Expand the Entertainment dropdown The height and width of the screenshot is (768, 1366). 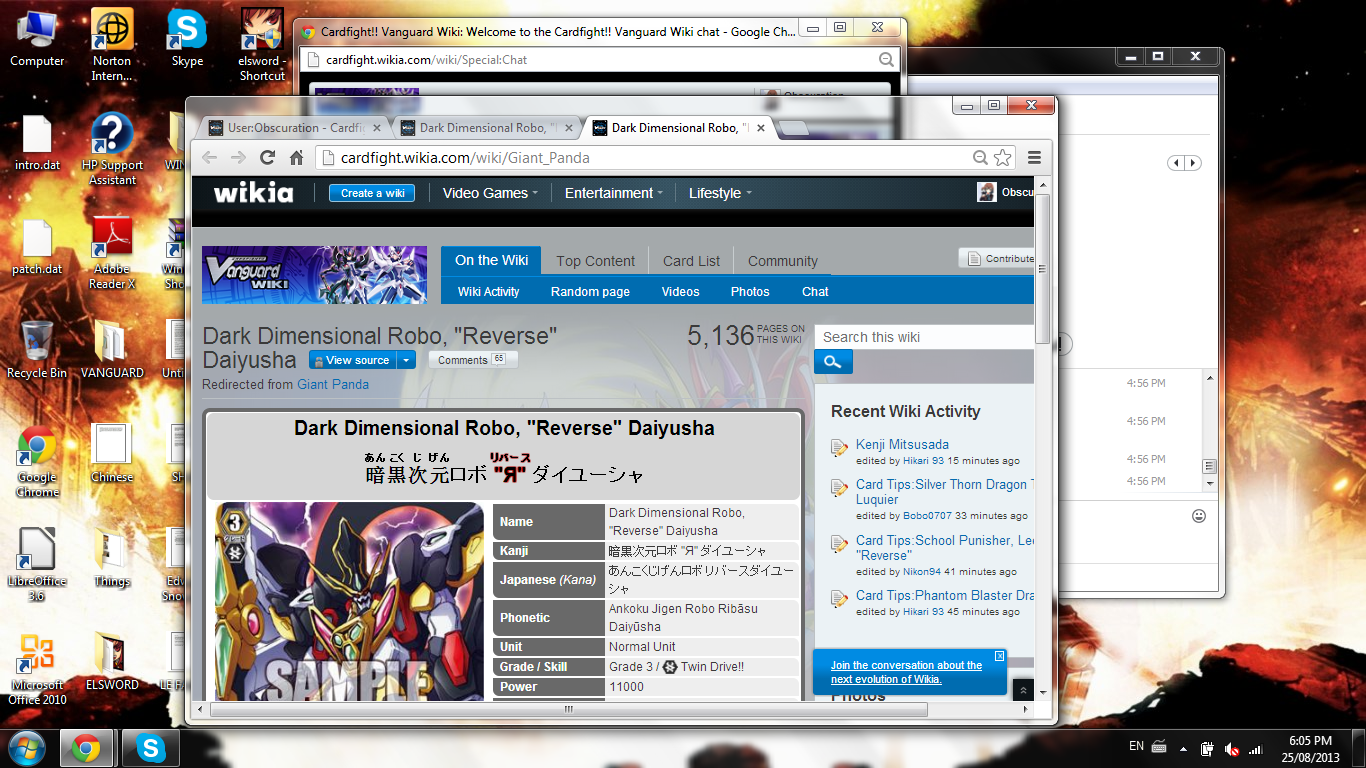614,193
